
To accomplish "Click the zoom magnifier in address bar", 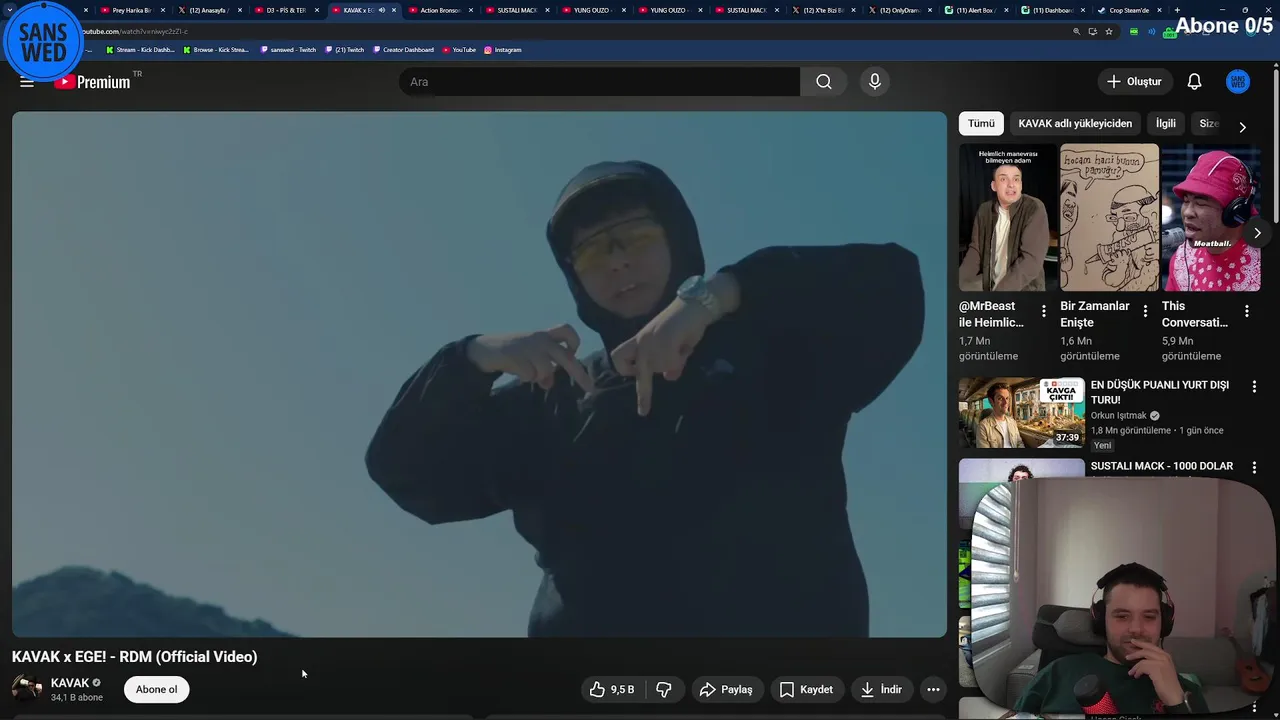I will [1076, 31].
